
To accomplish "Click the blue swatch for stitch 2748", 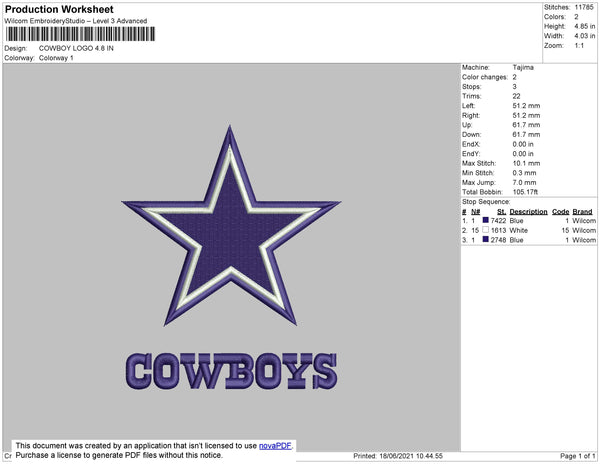I will pos(486,239).
